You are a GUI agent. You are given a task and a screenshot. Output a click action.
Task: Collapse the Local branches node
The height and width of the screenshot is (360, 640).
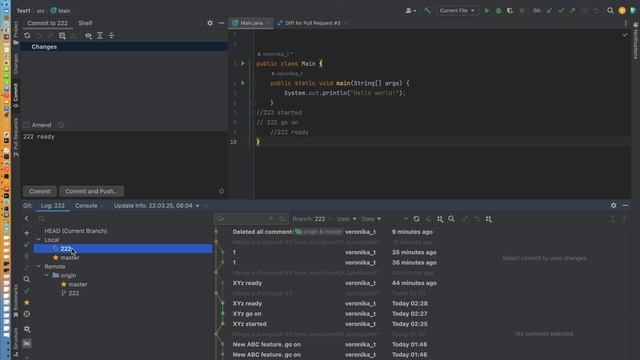click(39, 240)
